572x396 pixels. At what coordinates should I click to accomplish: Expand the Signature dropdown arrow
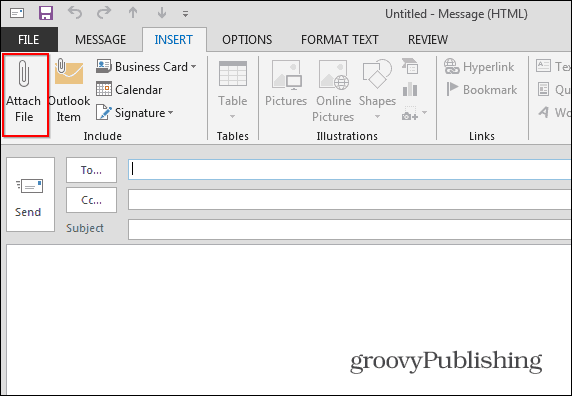170,113
